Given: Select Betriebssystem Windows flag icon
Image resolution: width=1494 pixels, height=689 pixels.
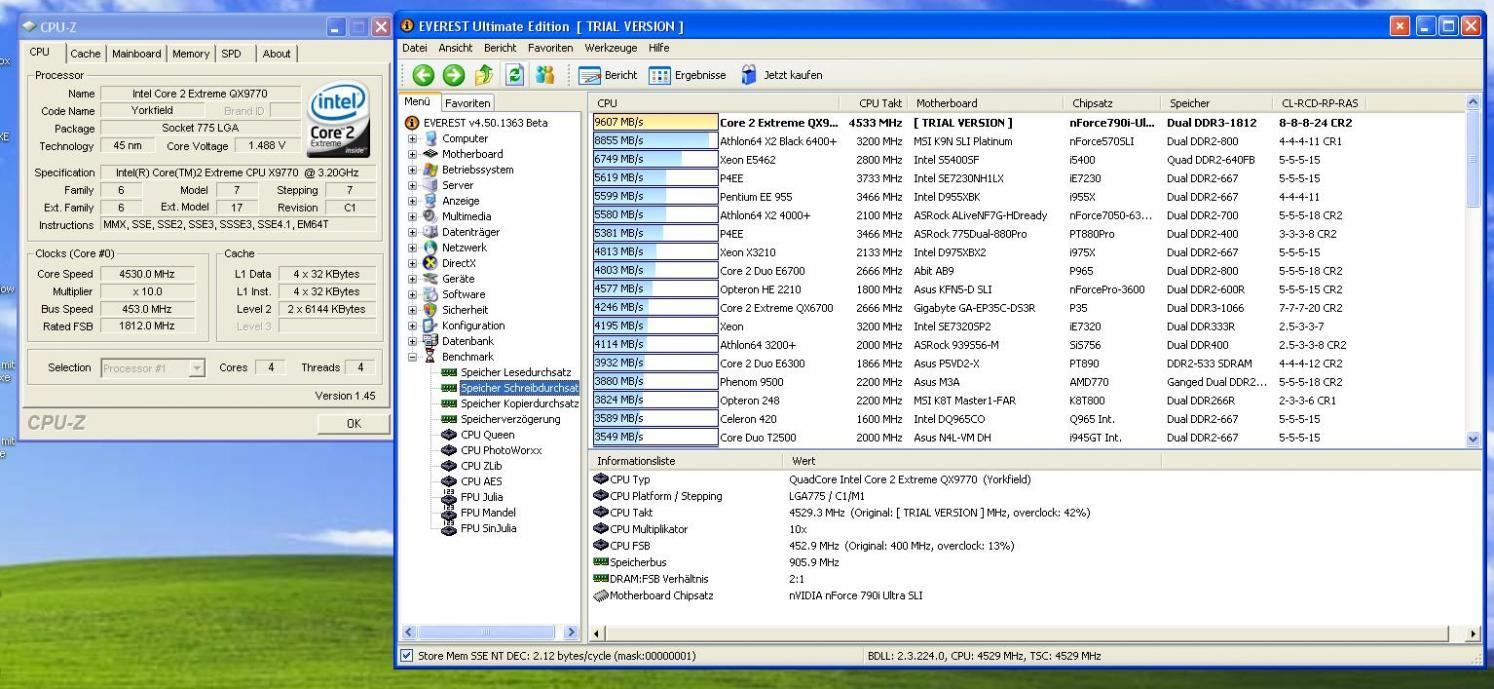Looking at the screenshot, I should [431, 170].
